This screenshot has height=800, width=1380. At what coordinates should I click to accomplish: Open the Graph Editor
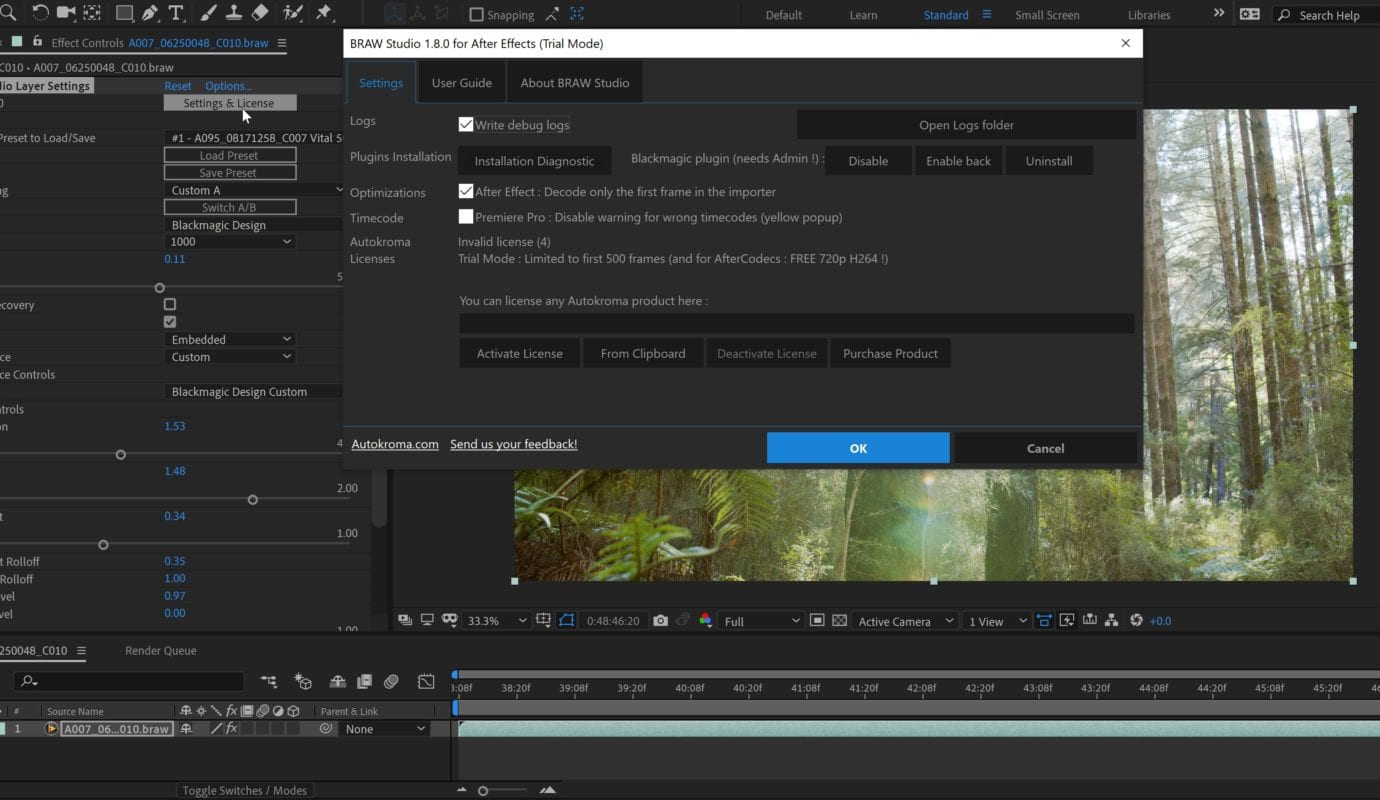pyautogui.click(x=426, y=681)
